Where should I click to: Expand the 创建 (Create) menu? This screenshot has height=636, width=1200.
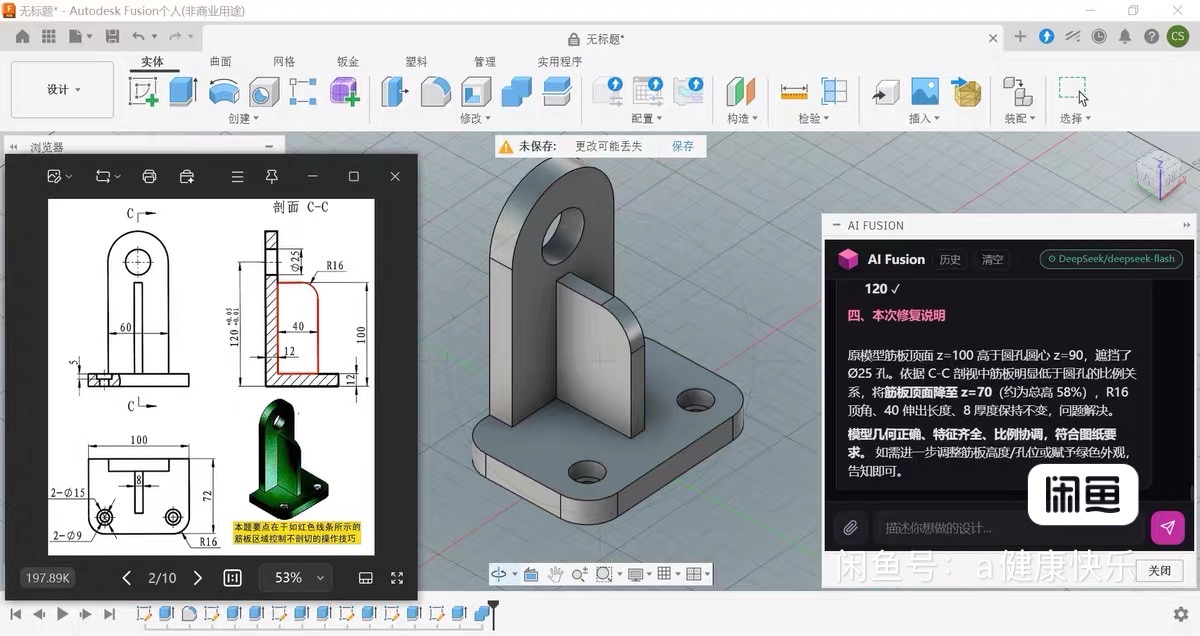243,118
